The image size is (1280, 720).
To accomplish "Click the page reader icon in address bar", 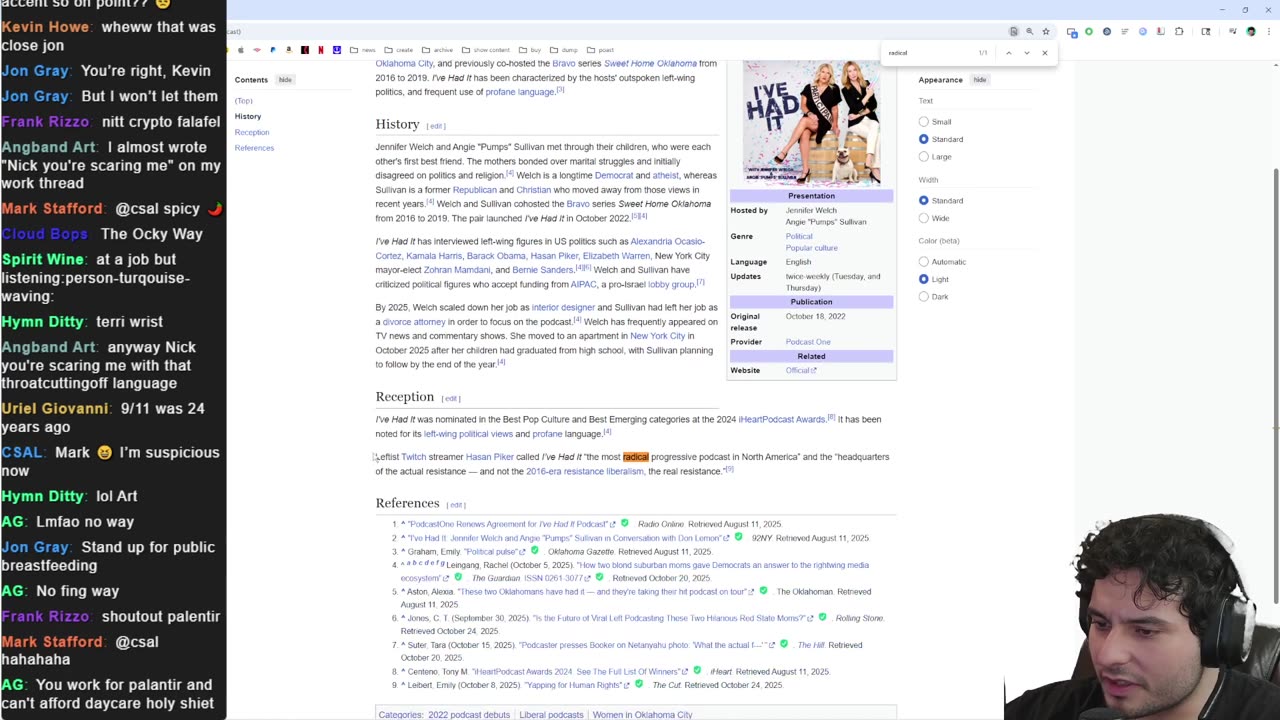I will point(1014,31).
